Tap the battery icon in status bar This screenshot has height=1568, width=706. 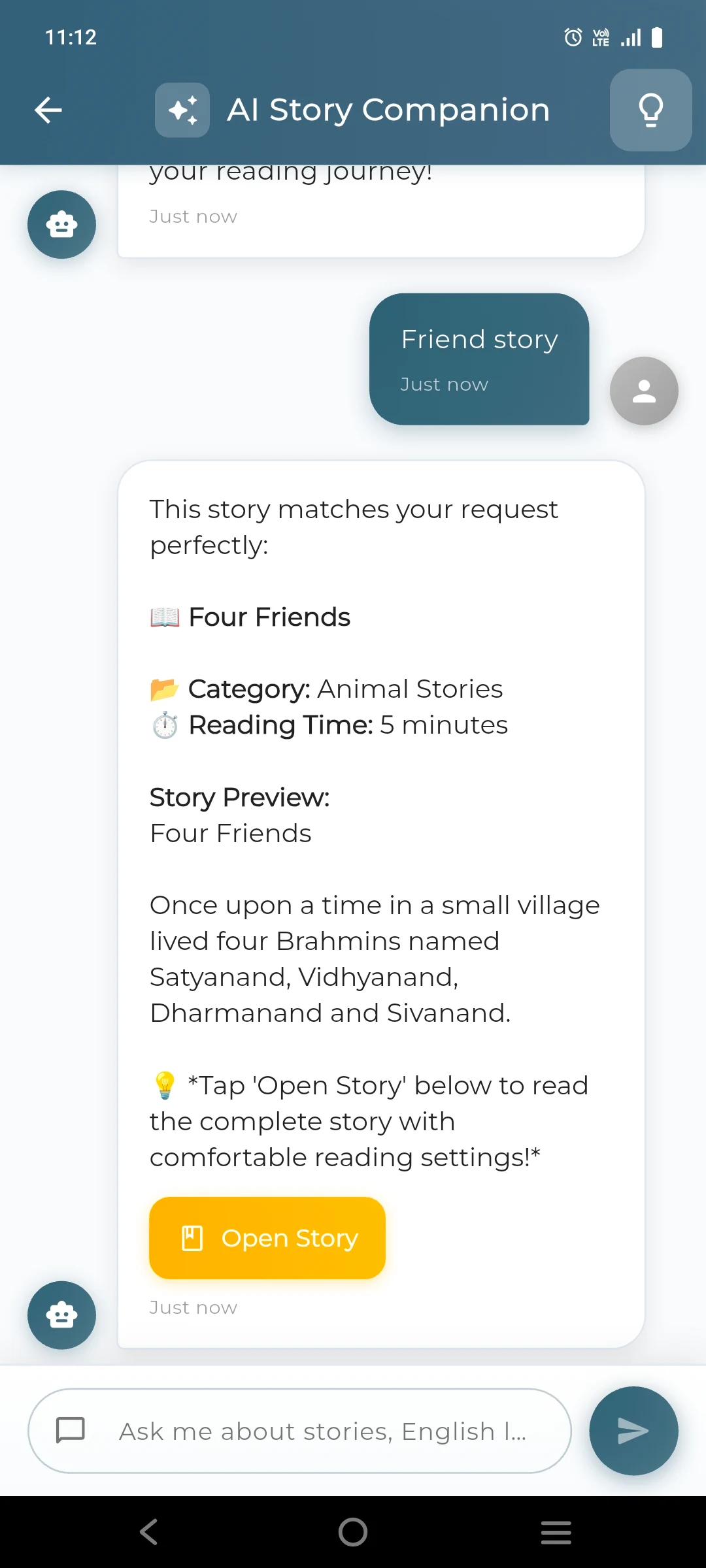(x=658, y=37)
